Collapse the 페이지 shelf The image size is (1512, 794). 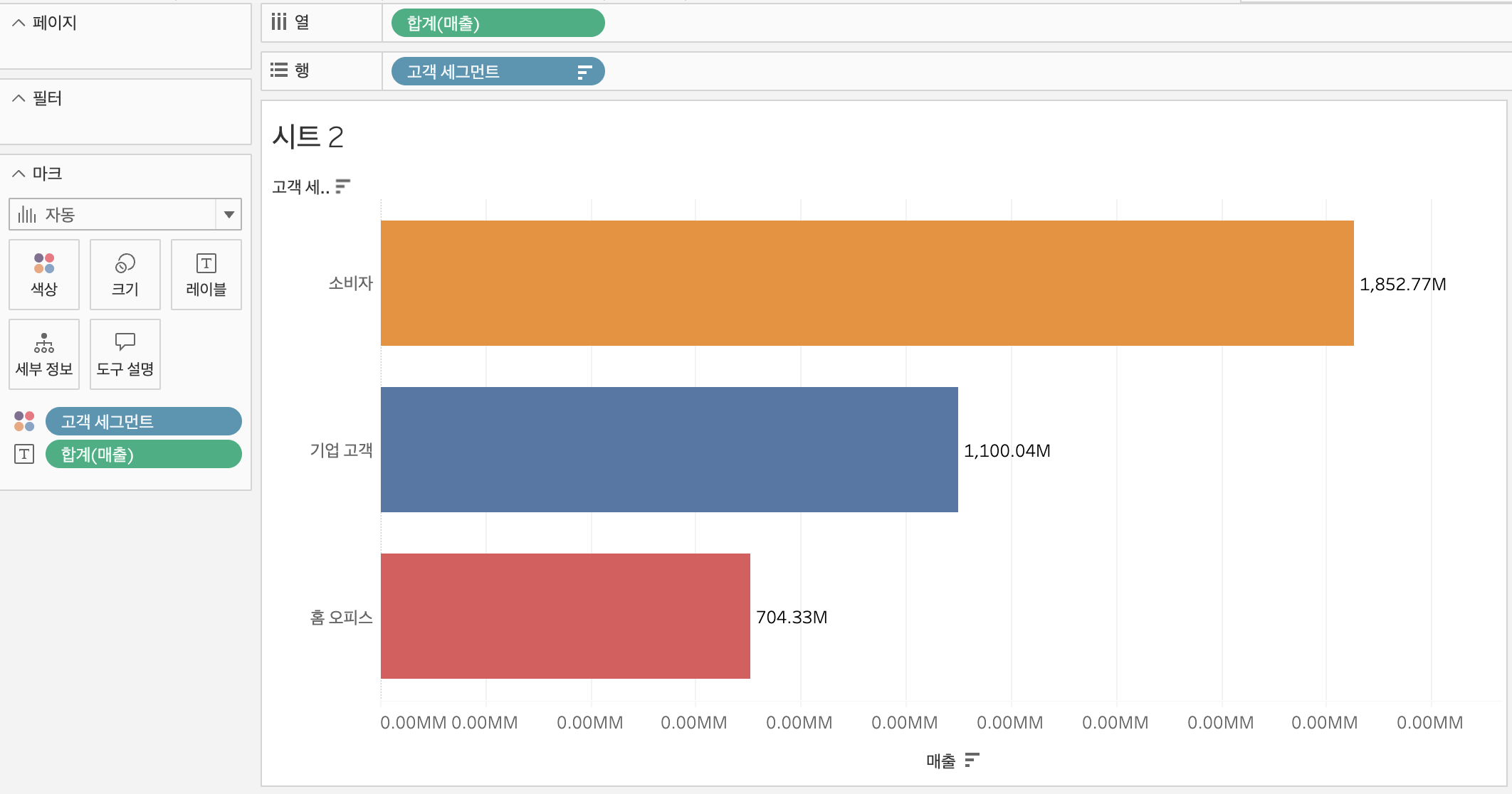[x=19, y=23]
